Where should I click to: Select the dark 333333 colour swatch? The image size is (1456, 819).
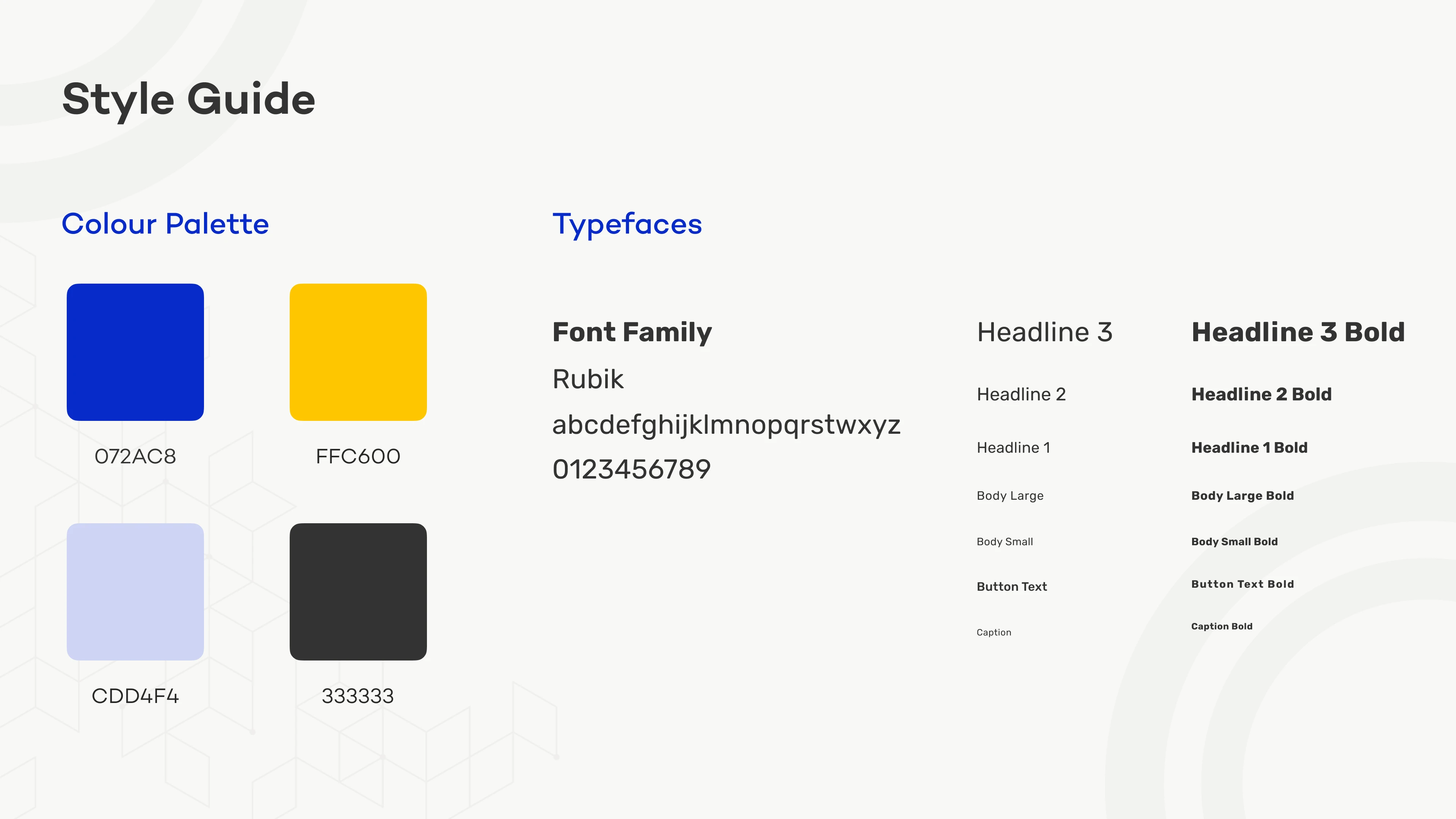point(358,591)
